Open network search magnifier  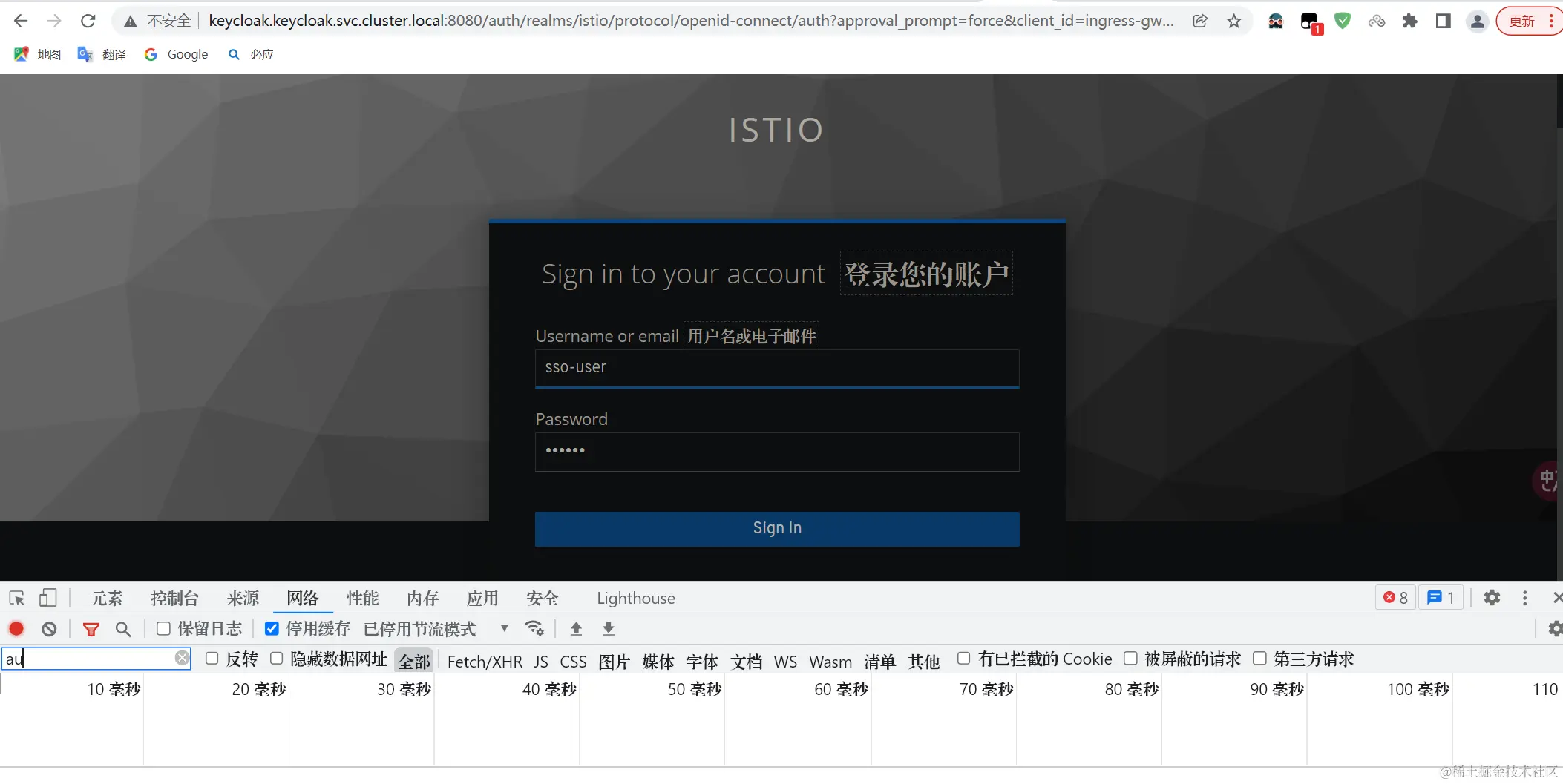(x=123, y=629)
